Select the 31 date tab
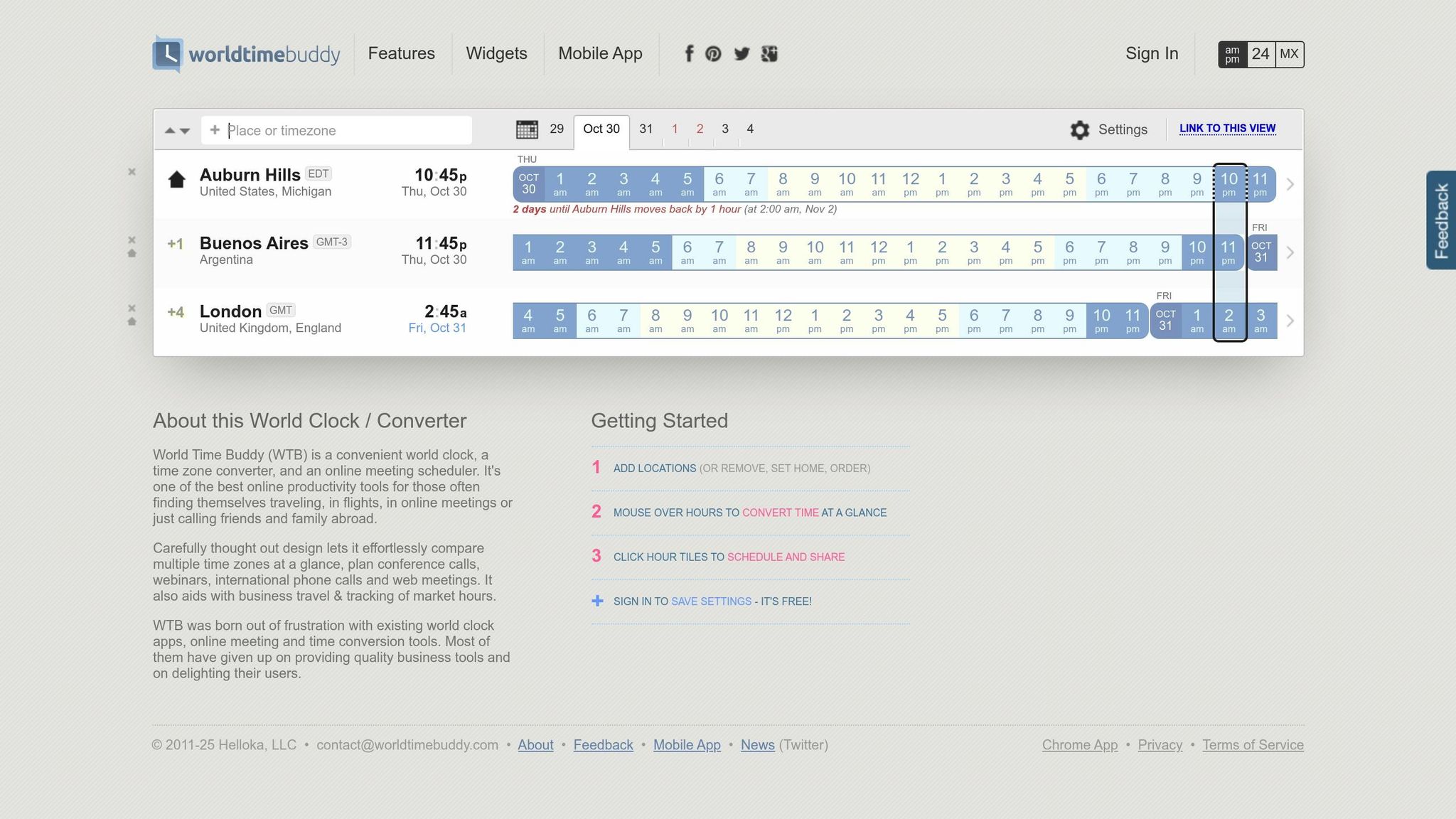Image resolution: width=1456 pixels, height=819 pixels. 646,129
